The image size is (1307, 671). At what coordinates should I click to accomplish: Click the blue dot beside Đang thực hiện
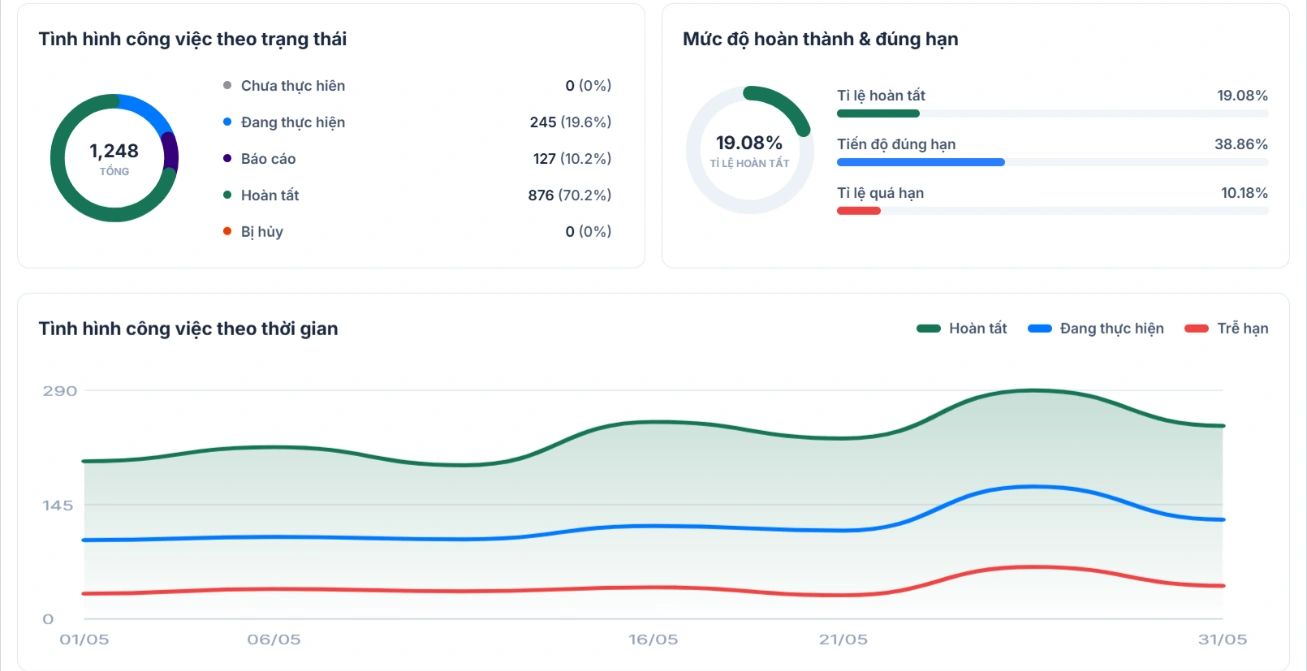tap(227, 122)
